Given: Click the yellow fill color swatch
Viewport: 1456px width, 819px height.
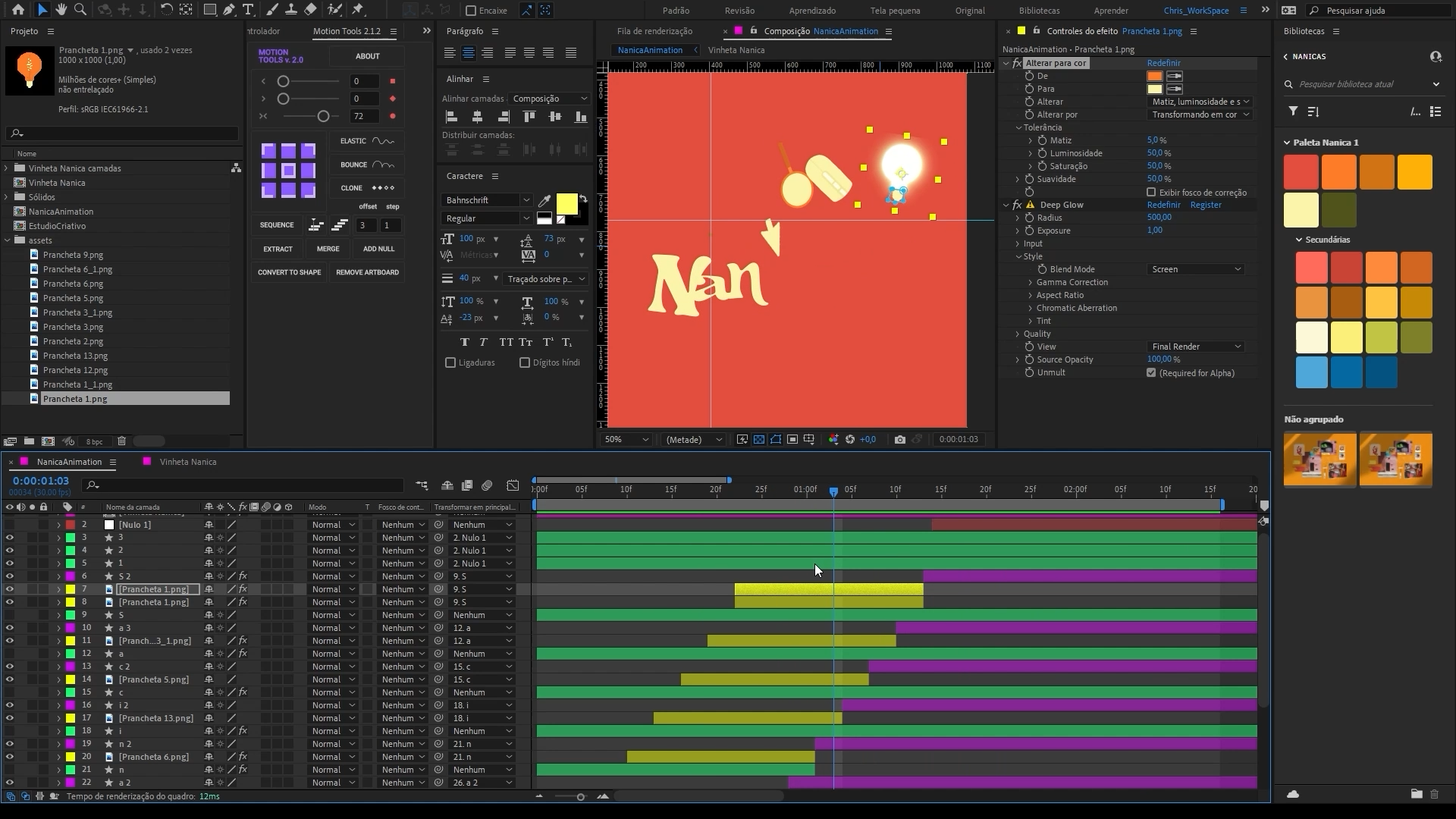Looking at the screenshot, I should click(x=566, y=204).
